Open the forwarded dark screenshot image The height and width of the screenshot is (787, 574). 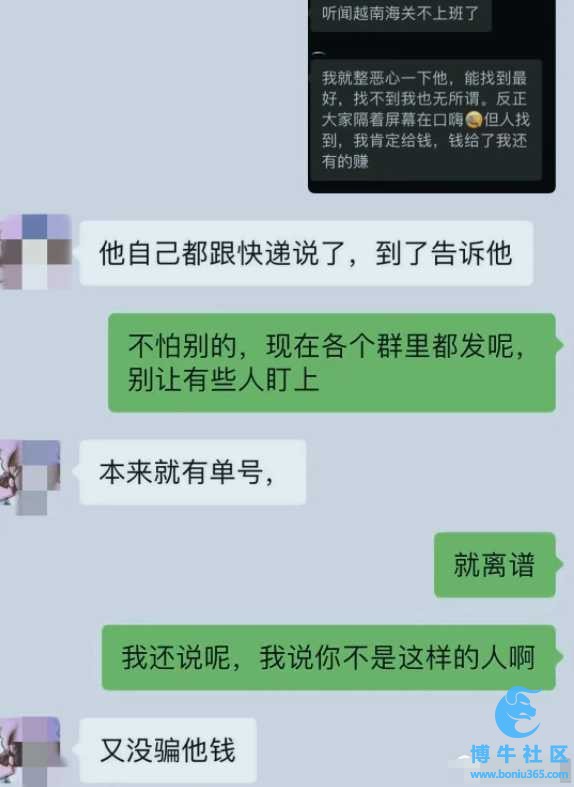pyautogui.click(x=432, y=96)
